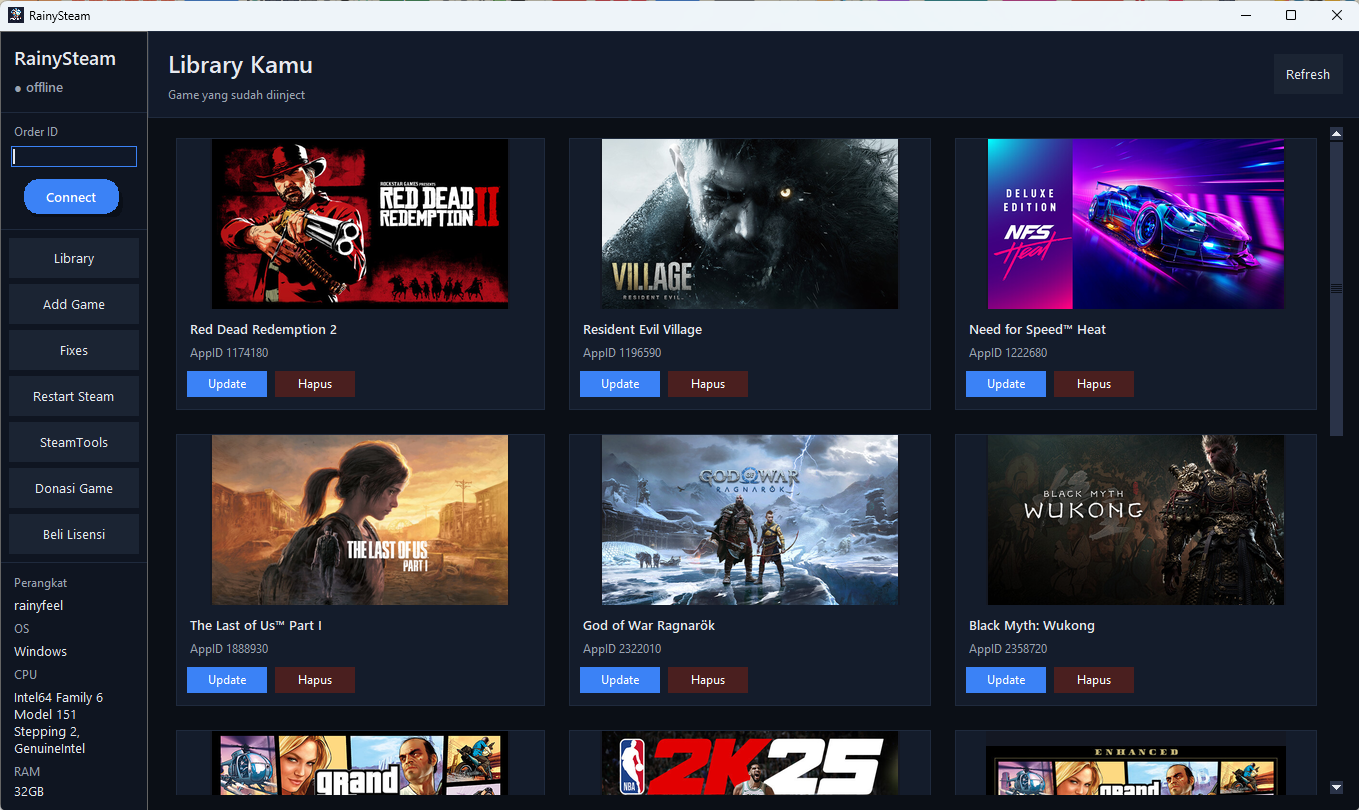Update God of War Ragnarök
The image size is (1359, 810).
point(620,680)
